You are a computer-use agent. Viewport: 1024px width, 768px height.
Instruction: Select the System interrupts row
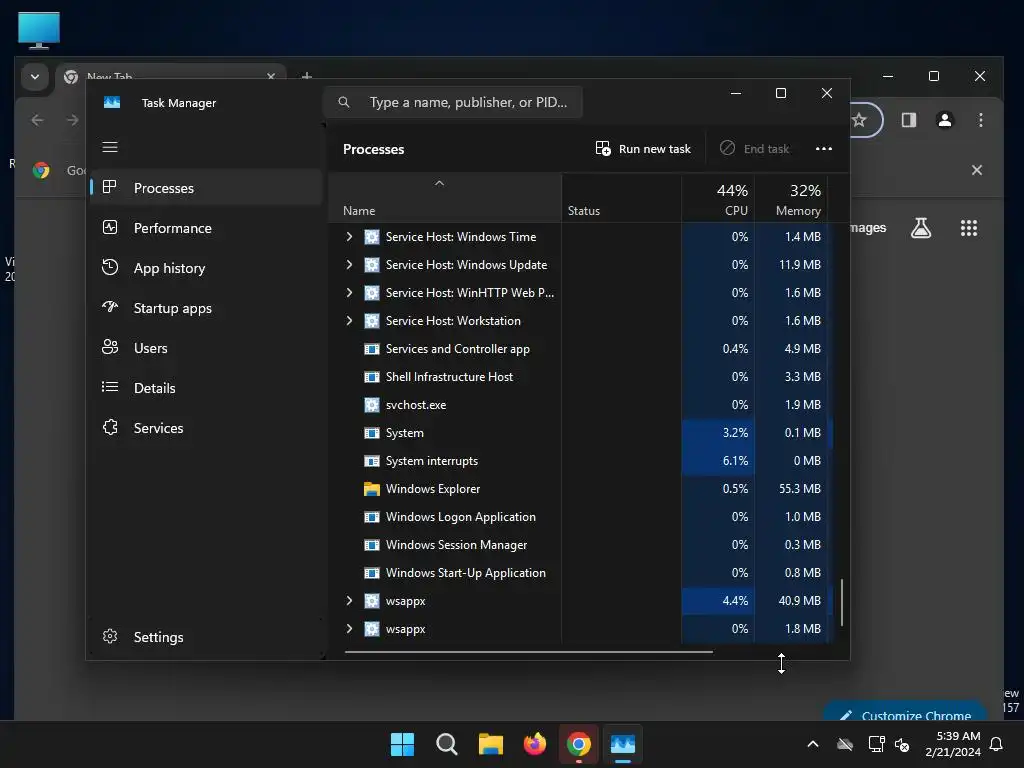click(x=581, y=461)
